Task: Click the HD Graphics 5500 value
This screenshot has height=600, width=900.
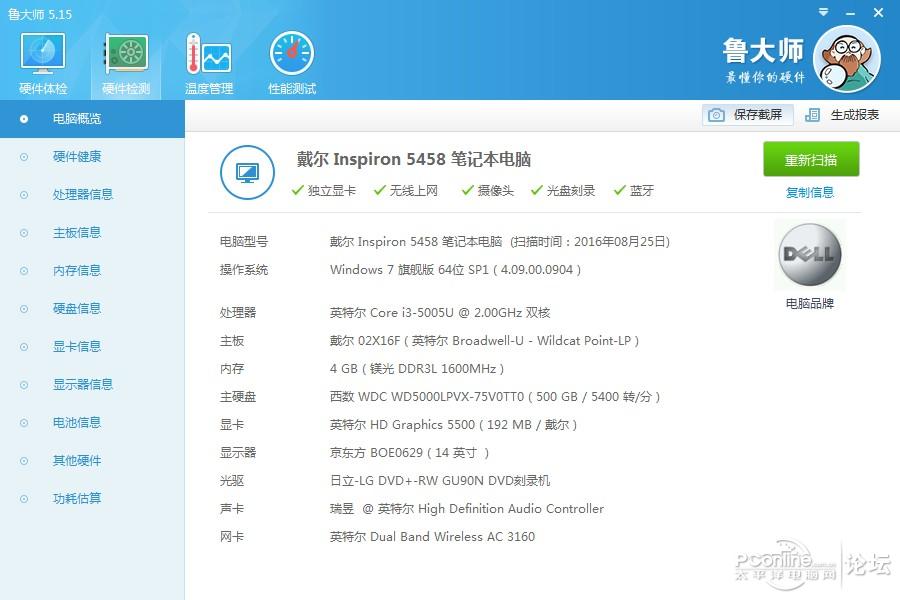Action: coord(453,425)
